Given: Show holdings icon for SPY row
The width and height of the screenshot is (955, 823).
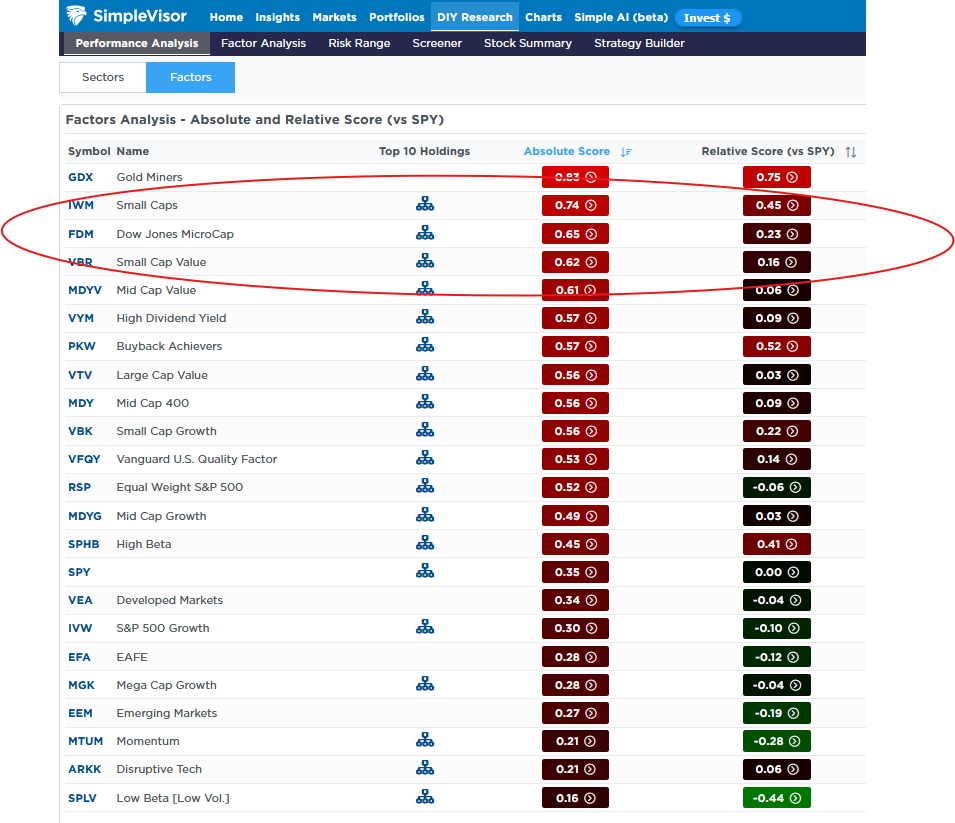Looking at the screenshot, I should [x=425, y=572].
